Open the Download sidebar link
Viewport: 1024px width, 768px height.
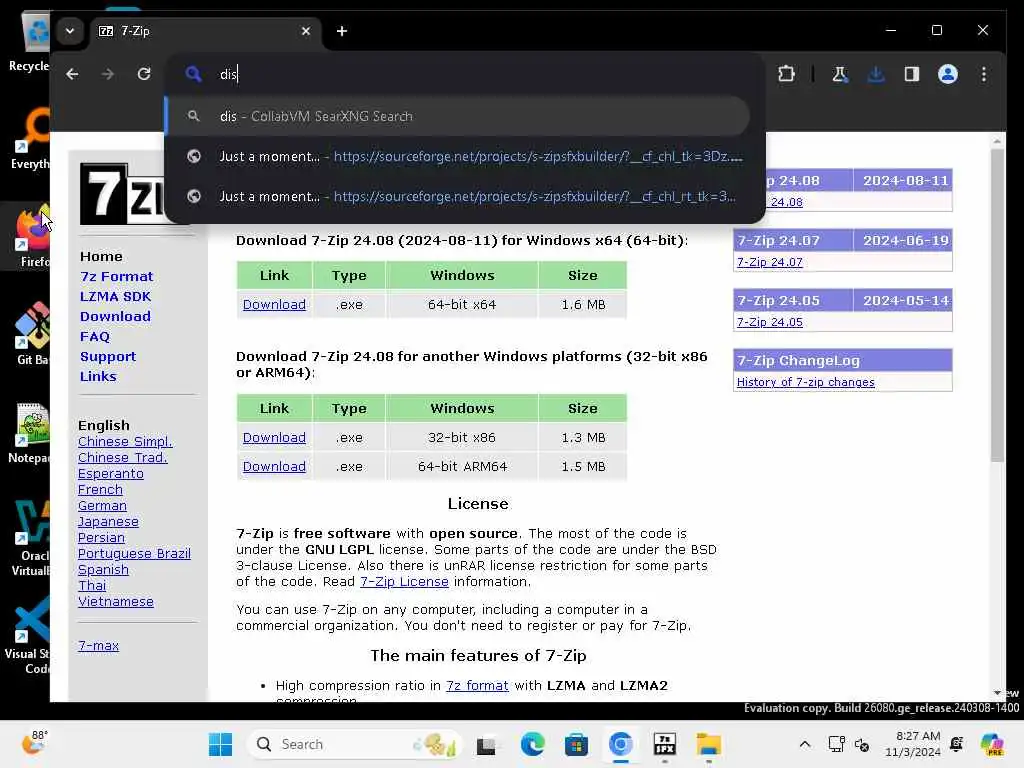(115, 316)
